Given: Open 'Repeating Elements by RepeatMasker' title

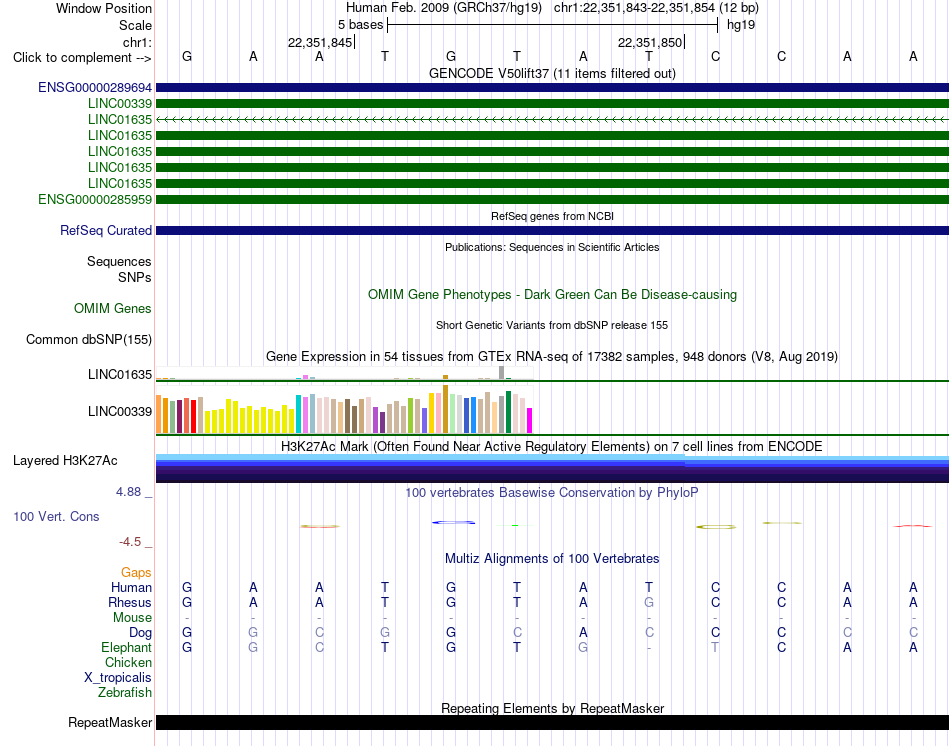Looking at the screenshot, I should 552,708.
